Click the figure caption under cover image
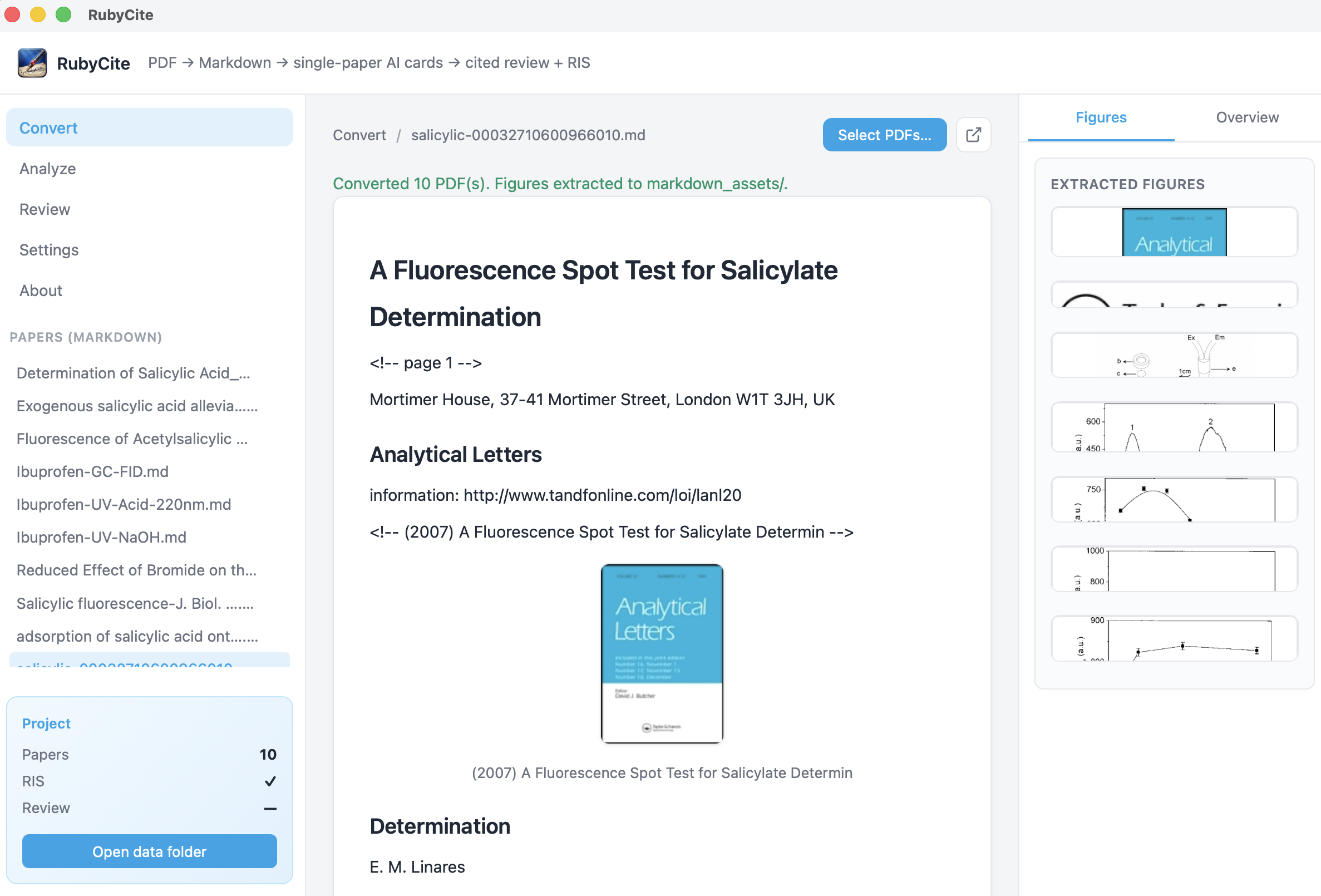 pos(662,772)
